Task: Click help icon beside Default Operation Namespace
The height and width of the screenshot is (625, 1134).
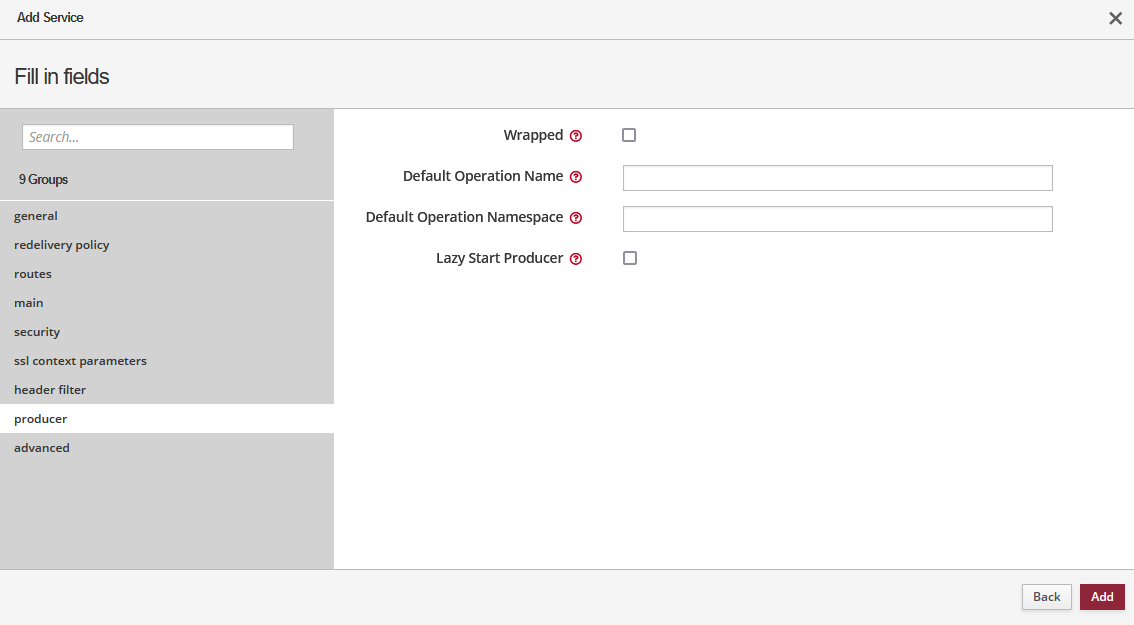Action: 576,218
